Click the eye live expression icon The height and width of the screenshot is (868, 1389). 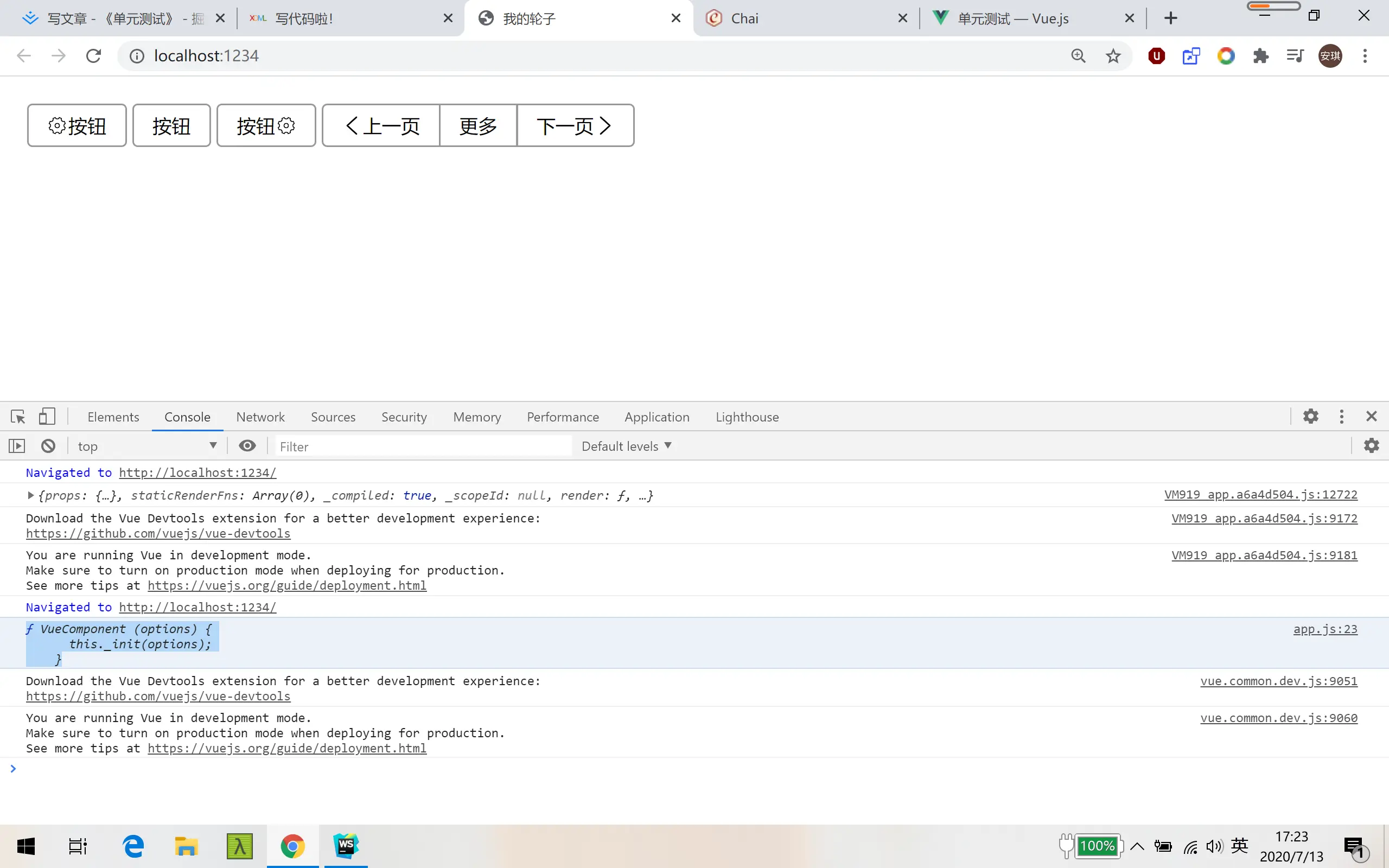point(247,446)
